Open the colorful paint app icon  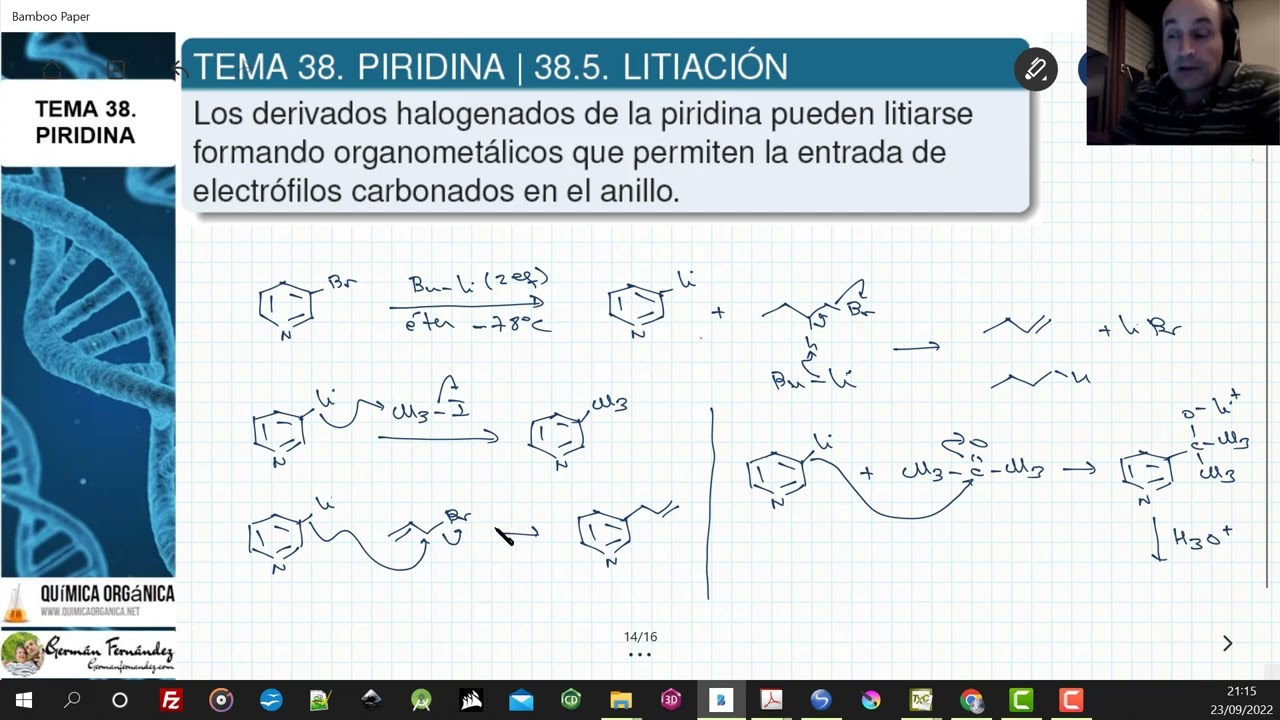coord(871,700)
